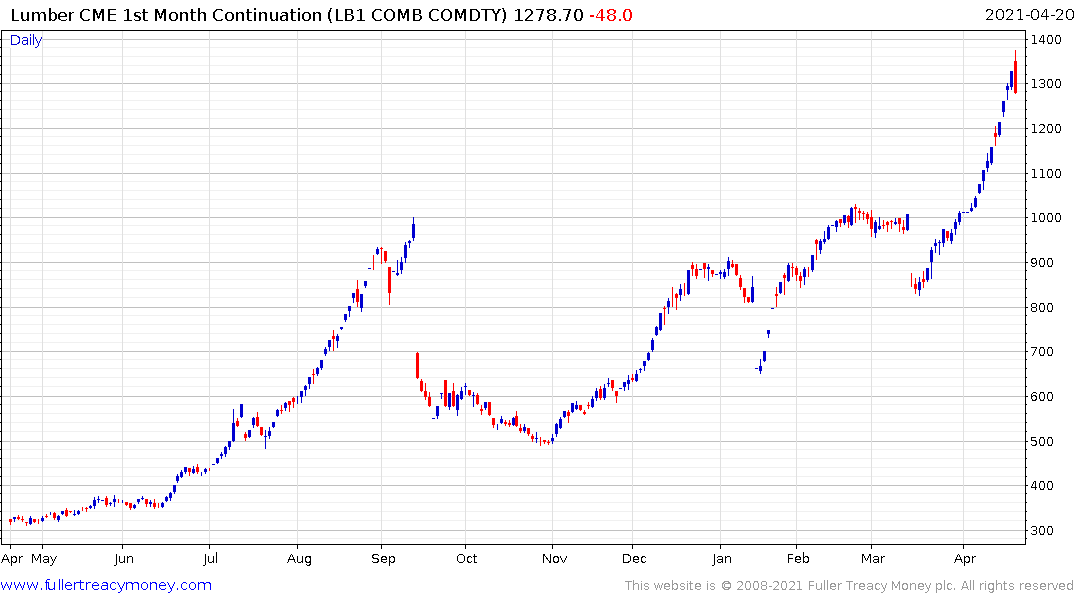The width and height of the screenshot is (1075, 600).
Task: Select the chart title 'Lumber CME 1st Month Continuation'
Action: (x=166, y=14)
